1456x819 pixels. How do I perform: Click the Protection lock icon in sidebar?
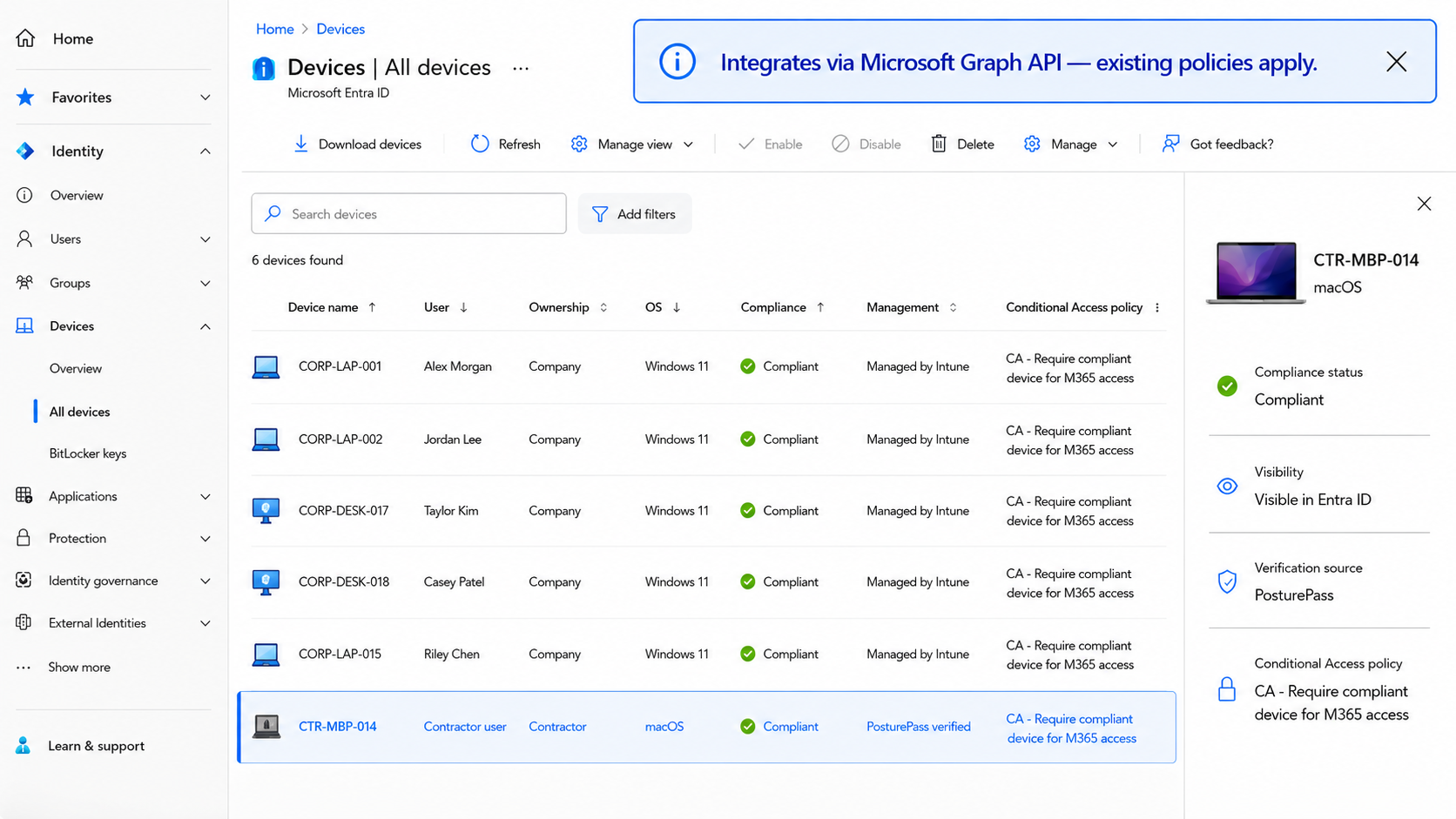(x=24, y=538)
